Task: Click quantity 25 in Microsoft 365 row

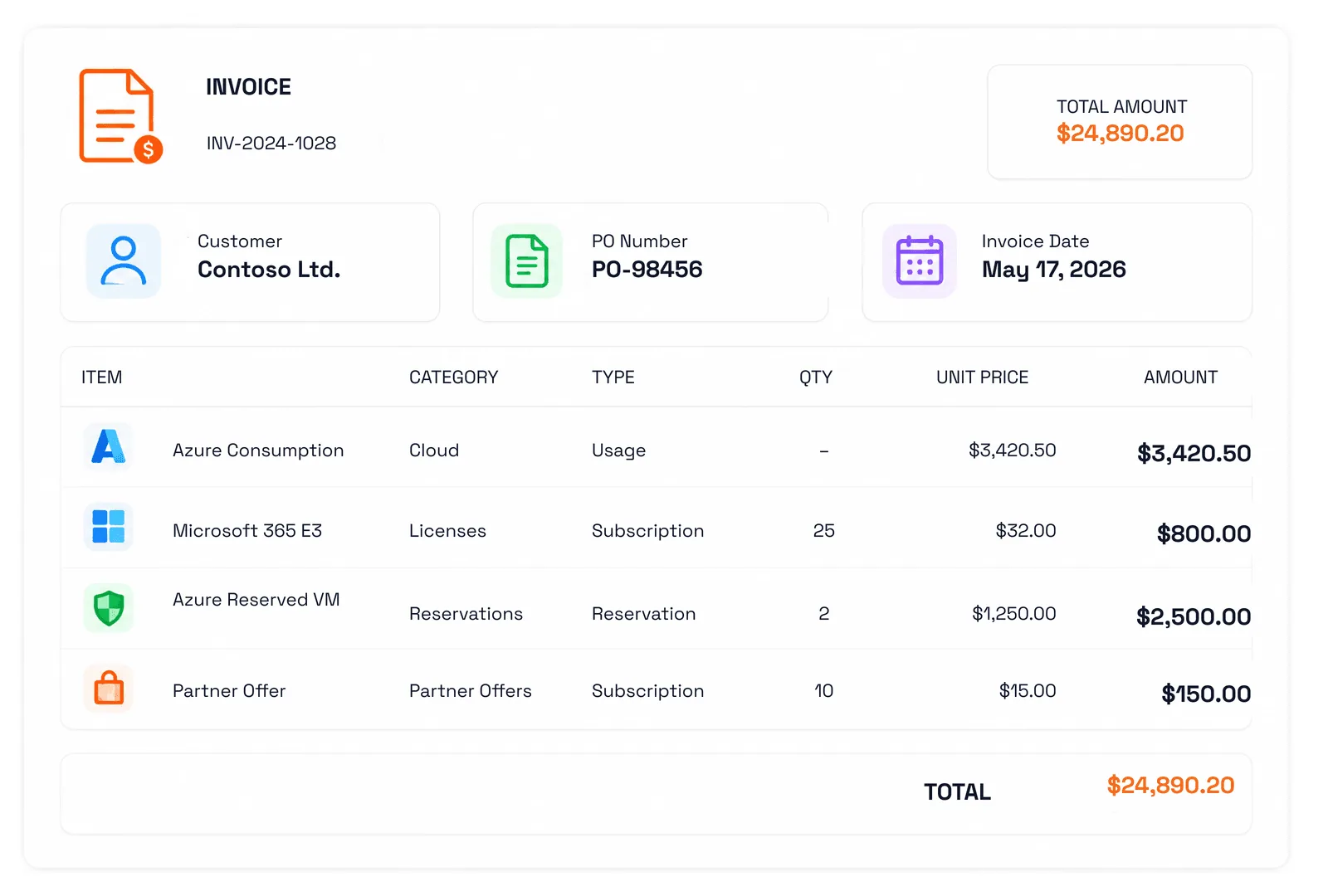Action: (823, 531)
